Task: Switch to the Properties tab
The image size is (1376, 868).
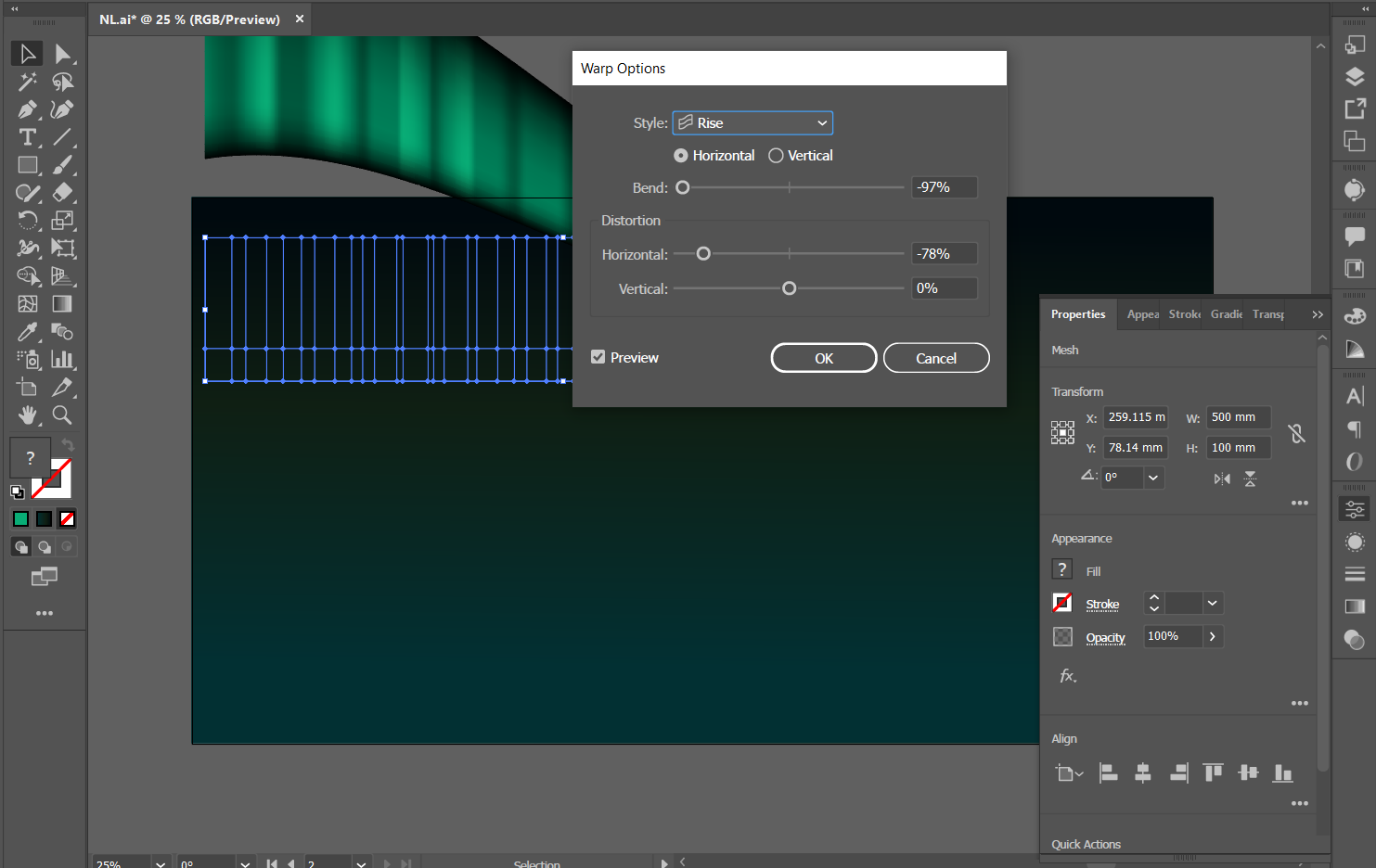Action: click(x=1078, y=314)
